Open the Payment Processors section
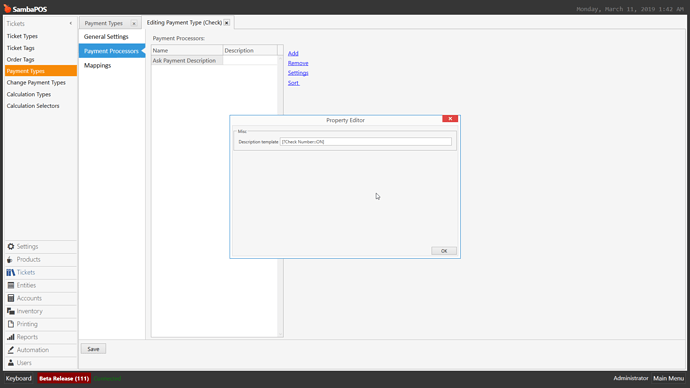Viewport: 690px width, 388px height. [112, 51]
